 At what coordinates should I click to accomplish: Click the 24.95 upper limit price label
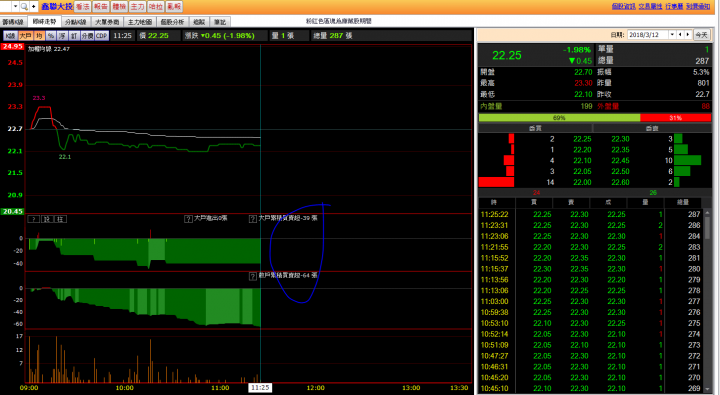click(x=12, y=46)
